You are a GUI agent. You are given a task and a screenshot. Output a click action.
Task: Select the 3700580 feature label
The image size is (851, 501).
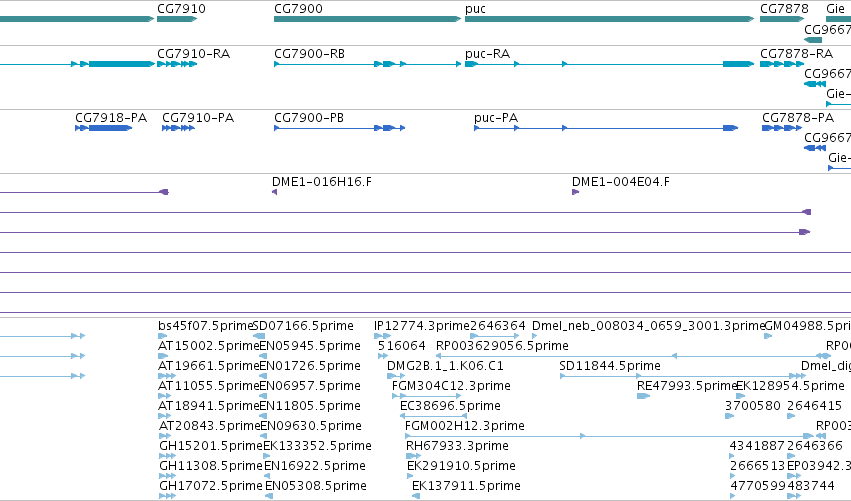pos(753,406)
